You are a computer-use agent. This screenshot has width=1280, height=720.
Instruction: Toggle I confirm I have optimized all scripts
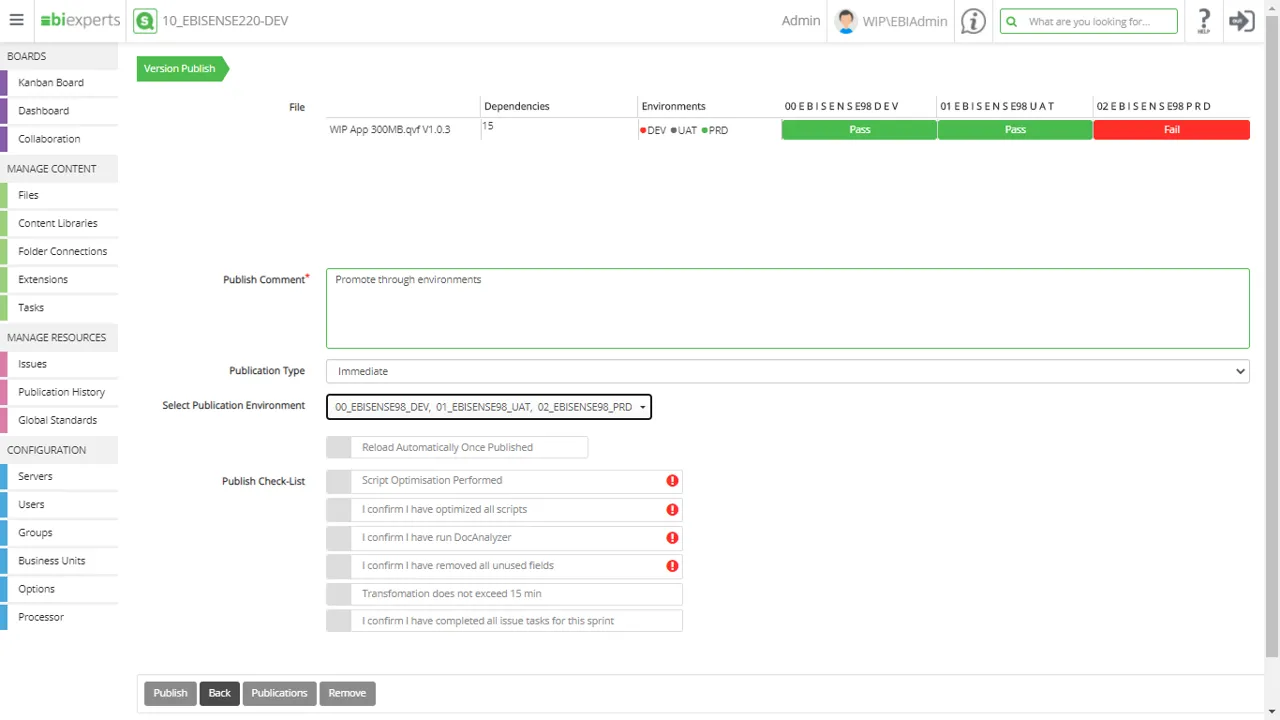[339, 510]
